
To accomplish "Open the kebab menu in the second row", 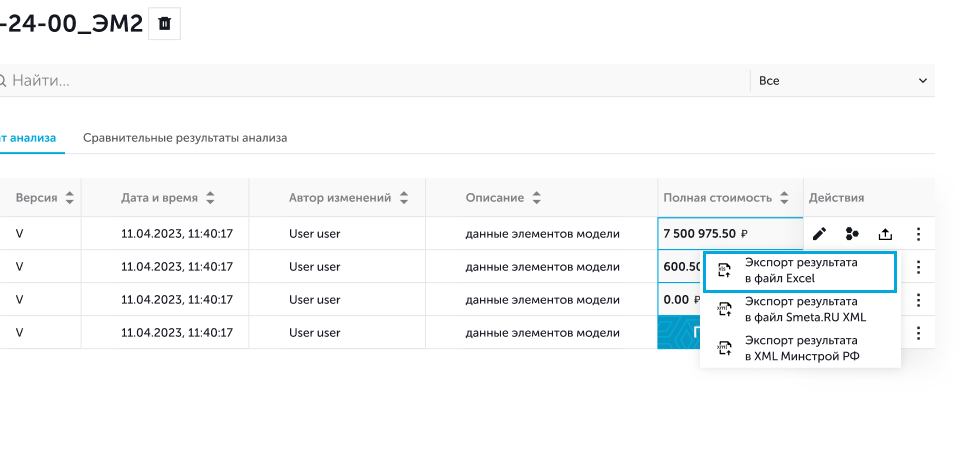I will click(918, 267).
